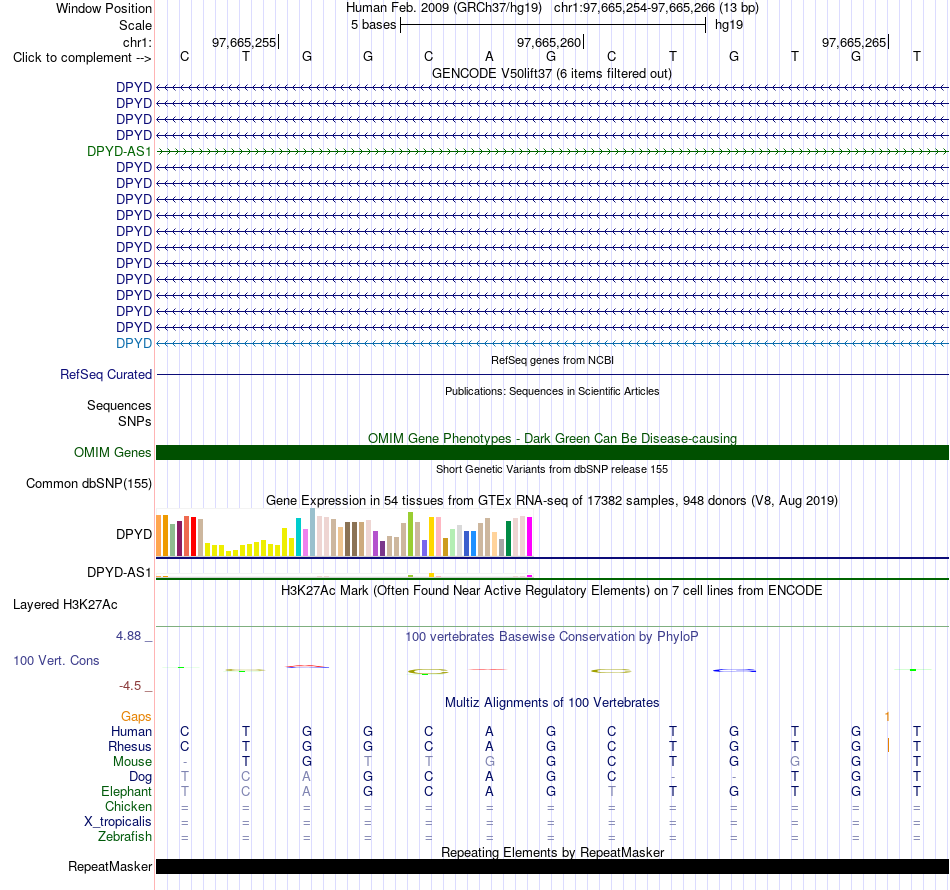Click the first orange bar in DPYD GTEx chart
Image resolution: width=950 pixels, height=890 pixels.
point(159,536)
